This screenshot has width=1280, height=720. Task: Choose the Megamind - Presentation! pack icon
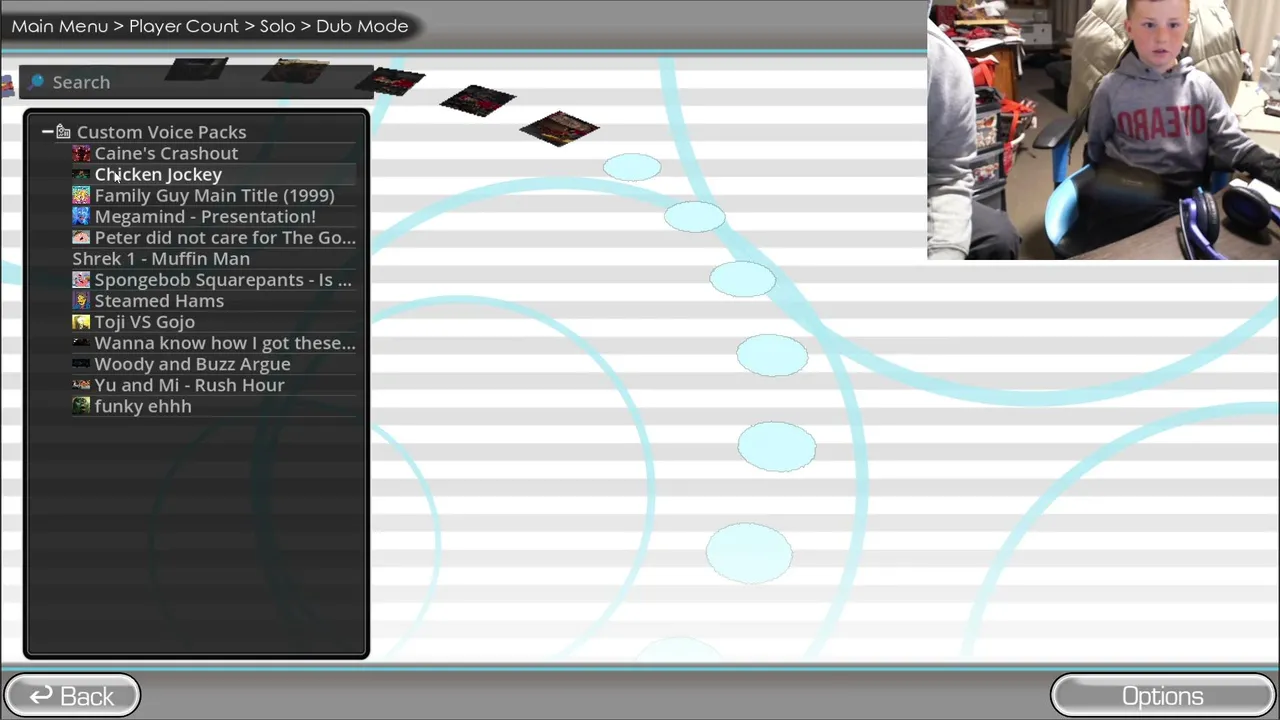click(81, 217)
